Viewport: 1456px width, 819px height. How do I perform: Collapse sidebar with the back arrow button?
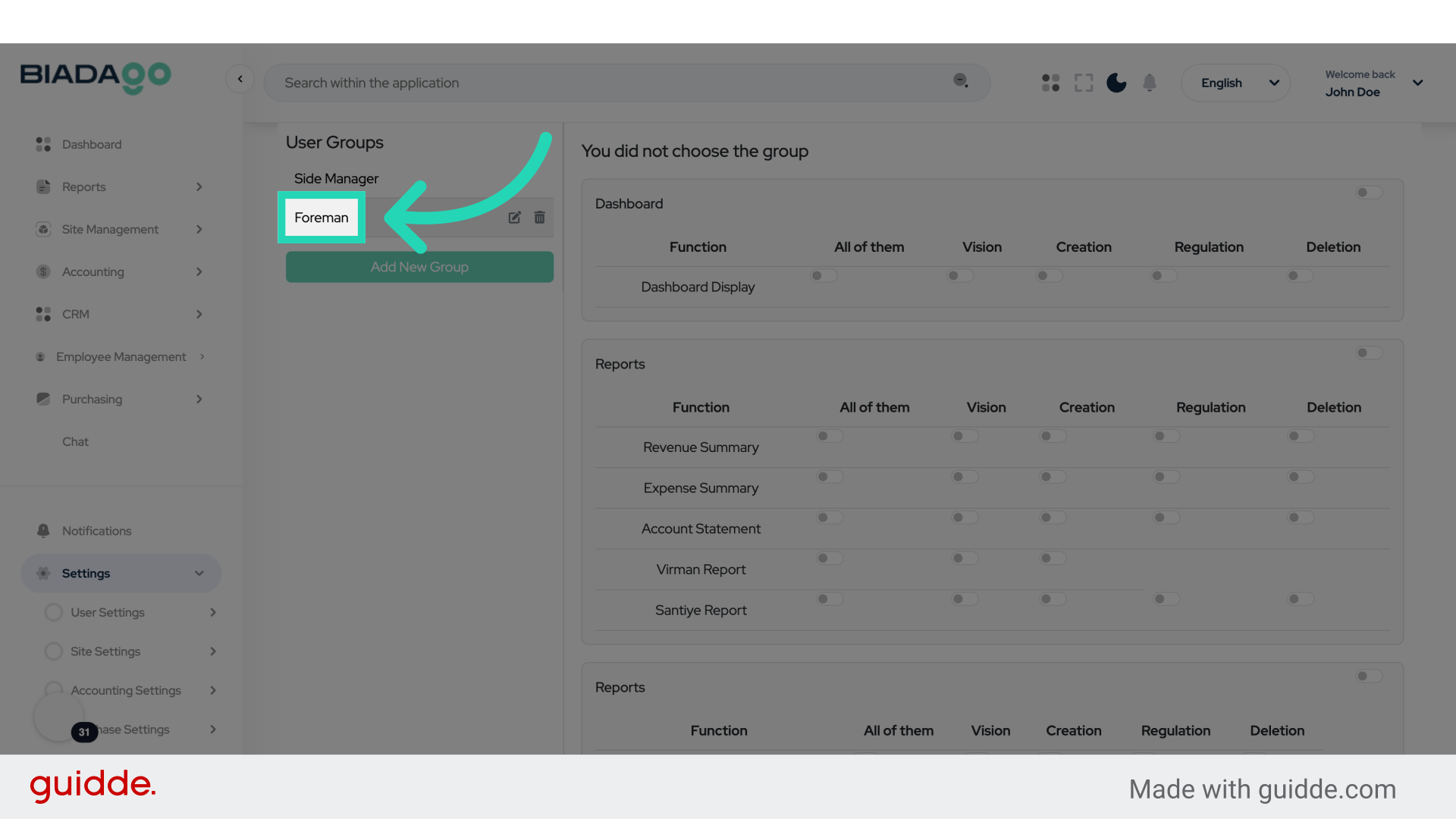coord(240,79)
